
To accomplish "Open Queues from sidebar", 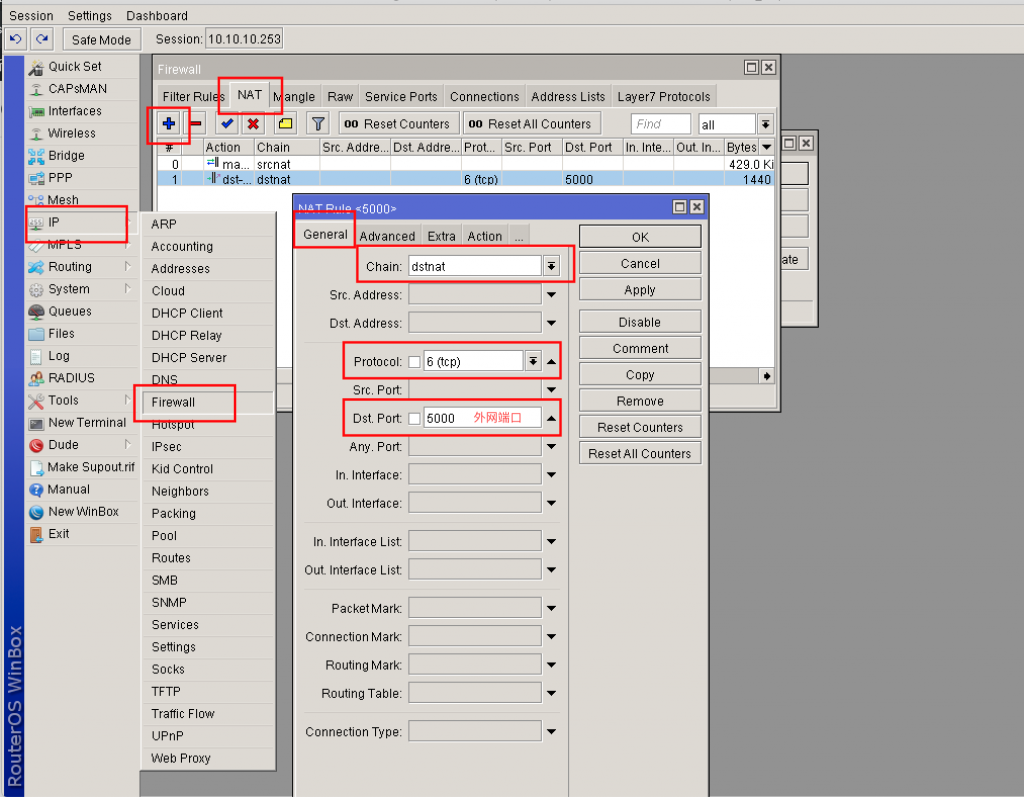I will pyautogui.click(x=69, y=312).
